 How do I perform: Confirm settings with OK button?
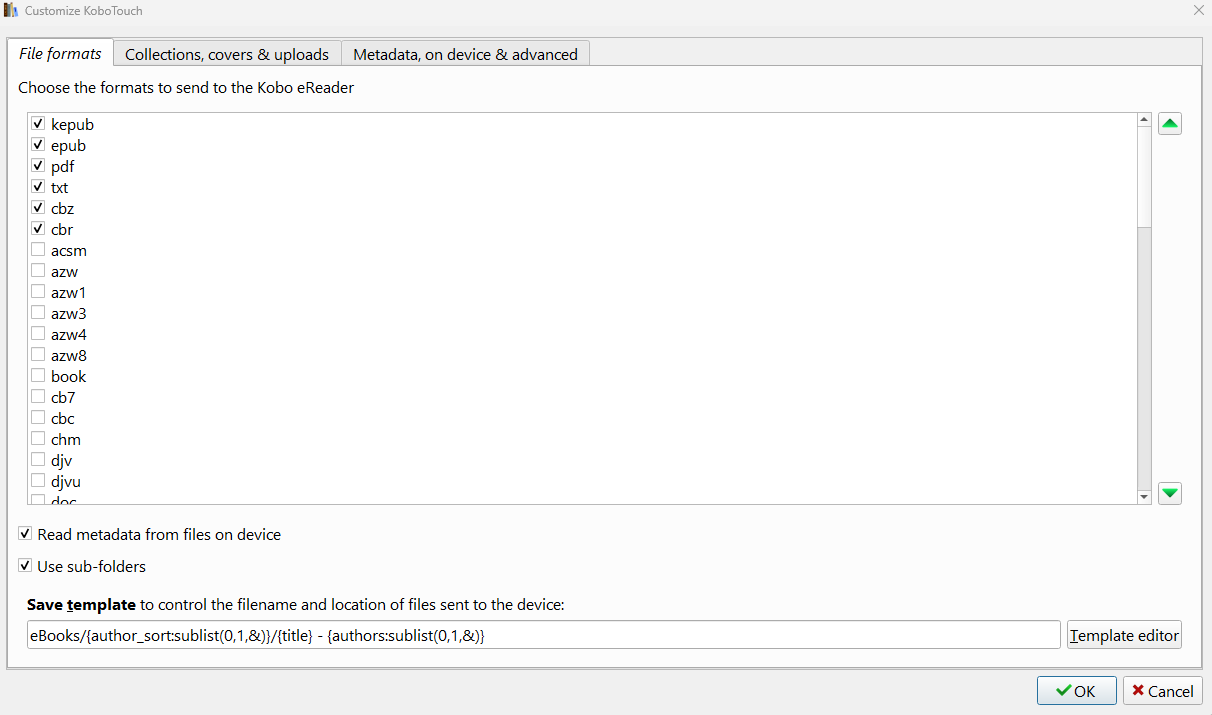coord(1076,691)
